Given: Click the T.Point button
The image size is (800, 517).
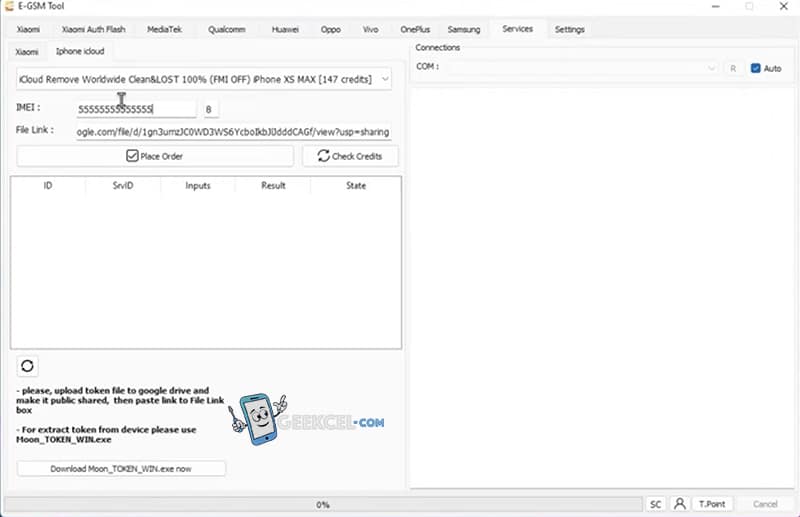Looking at the screenshot, I should pyautogui.click(x=712, y=504).
